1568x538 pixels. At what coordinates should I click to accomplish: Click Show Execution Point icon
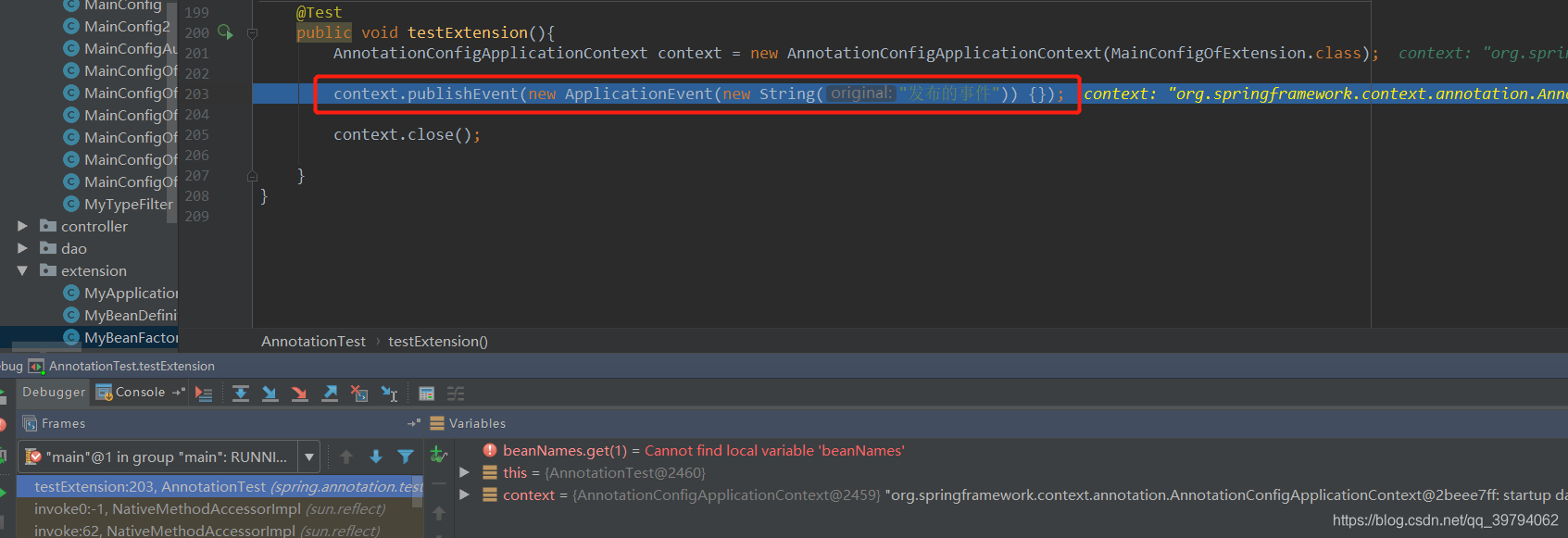coord(204,394)
